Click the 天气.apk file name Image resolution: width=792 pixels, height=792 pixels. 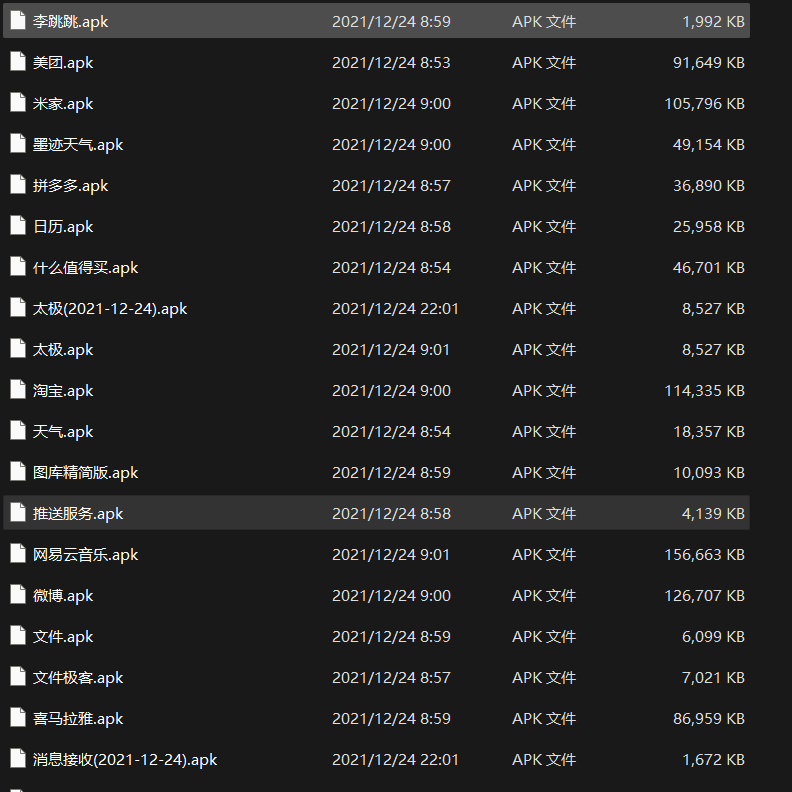click(x=63, y=431)
